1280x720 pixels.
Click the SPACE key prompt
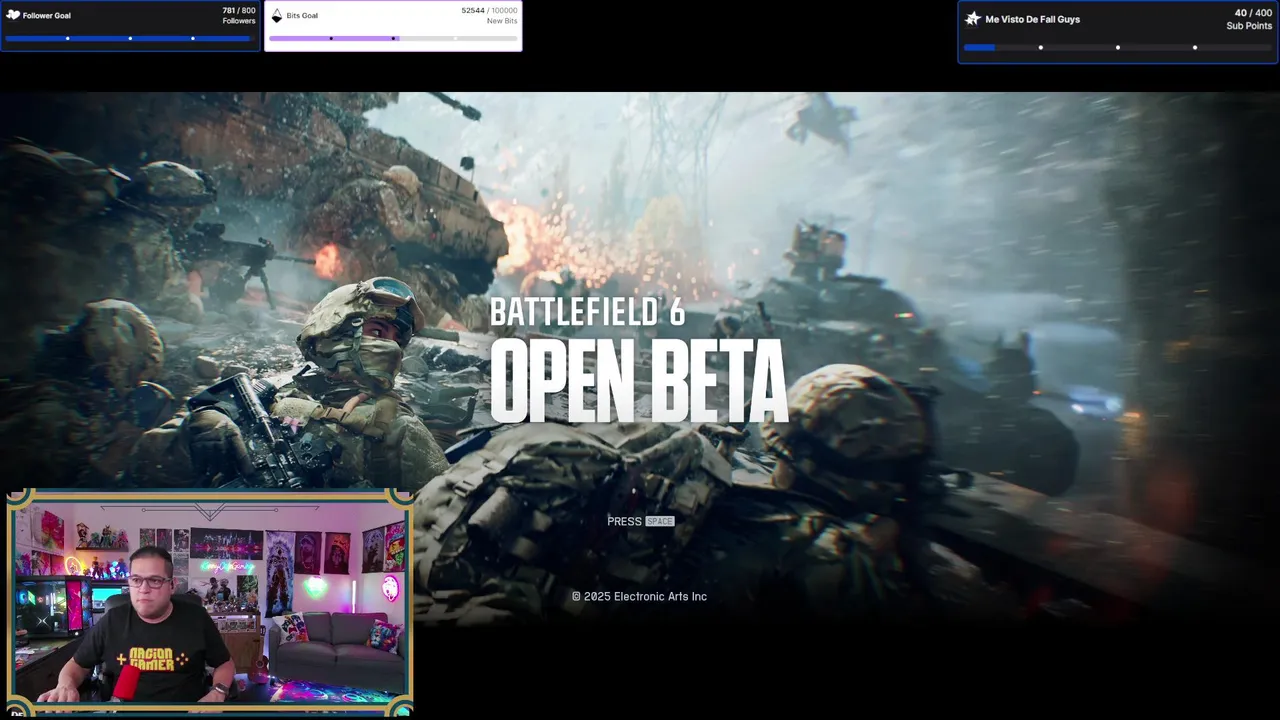point(660,521)
